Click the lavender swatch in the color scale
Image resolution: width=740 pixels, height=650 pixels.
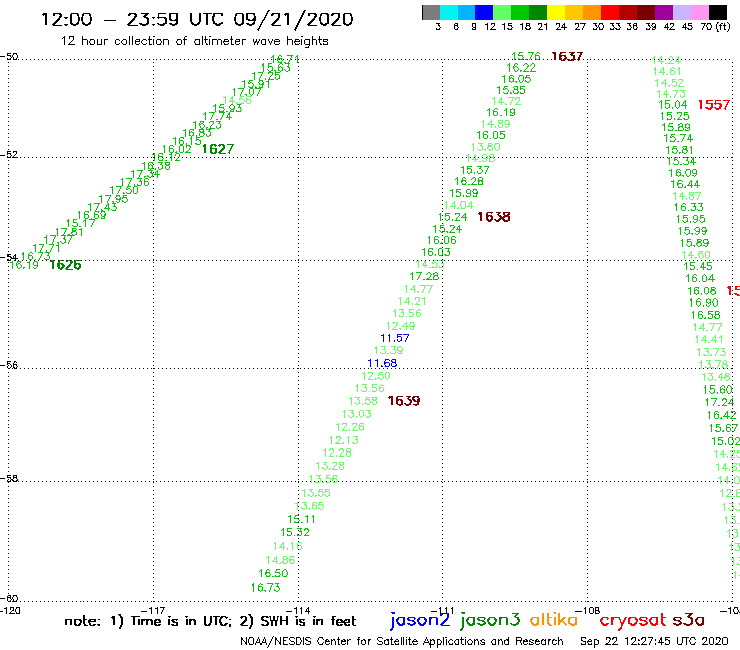tap(682, 12)
